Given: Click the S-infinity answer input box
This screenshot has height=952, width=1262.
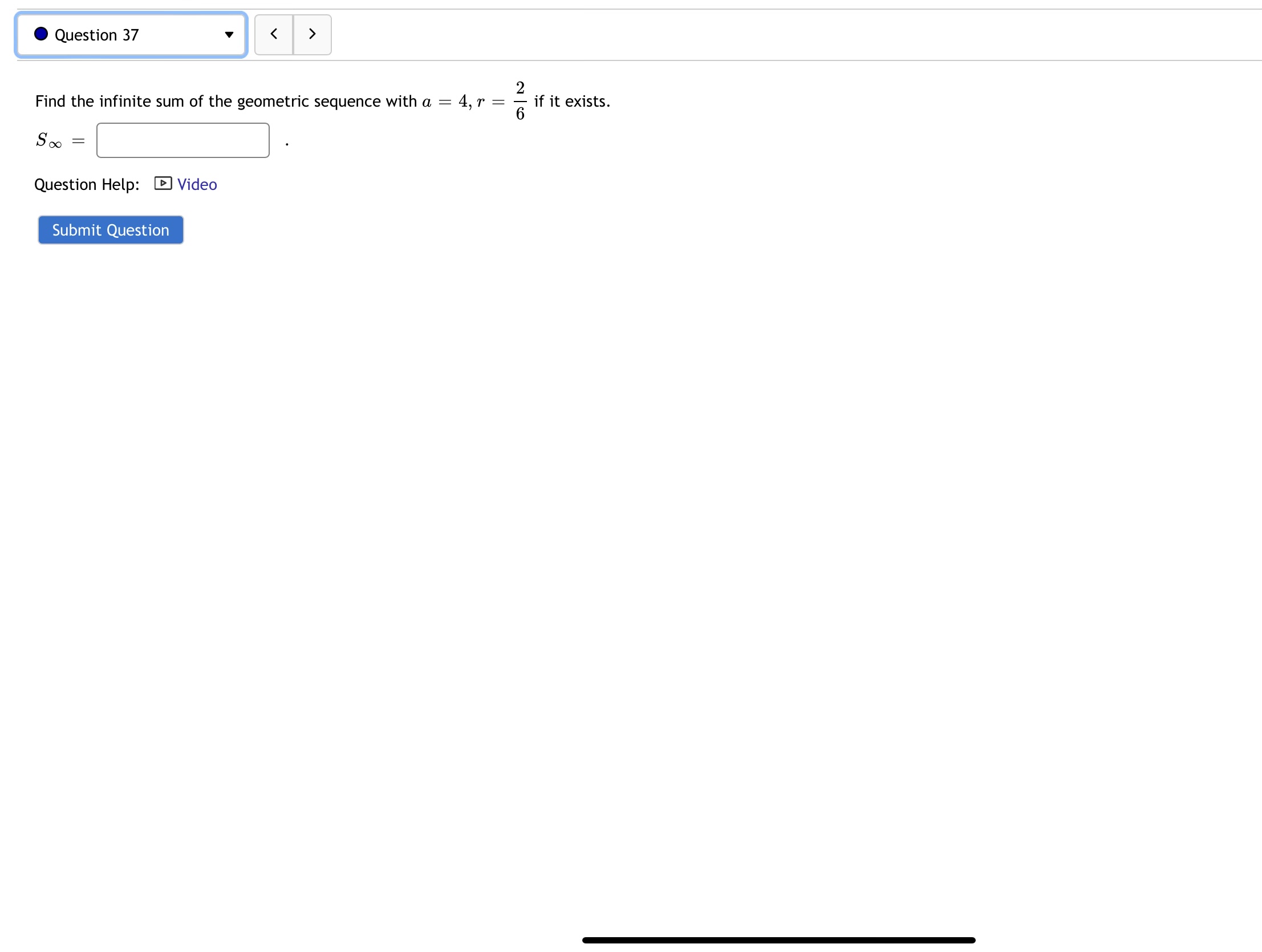Looking at the screenshot, I should [182, 140].
